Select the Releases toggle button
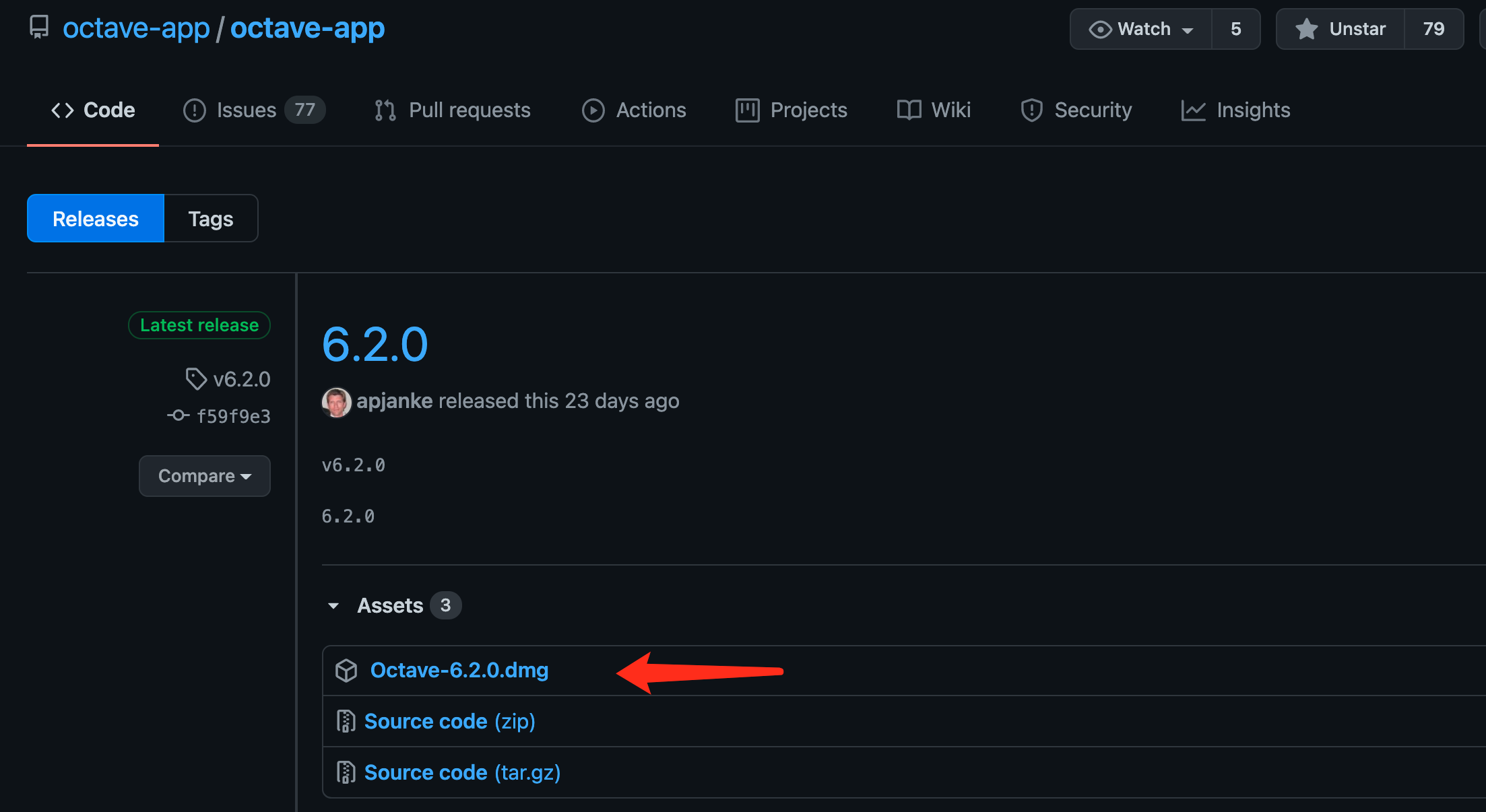 coord(96,219)
